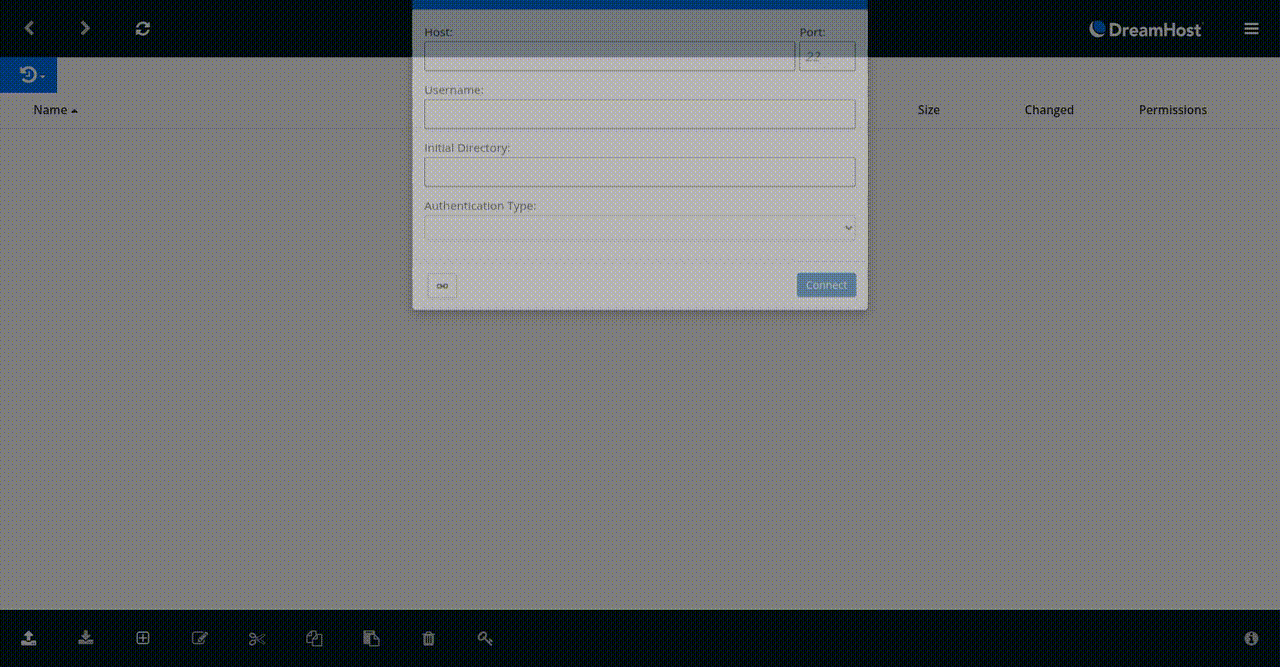Sort files by Size column
Image resolution: width=1280 pixels, height=667 pixels.
coord(928,110)
